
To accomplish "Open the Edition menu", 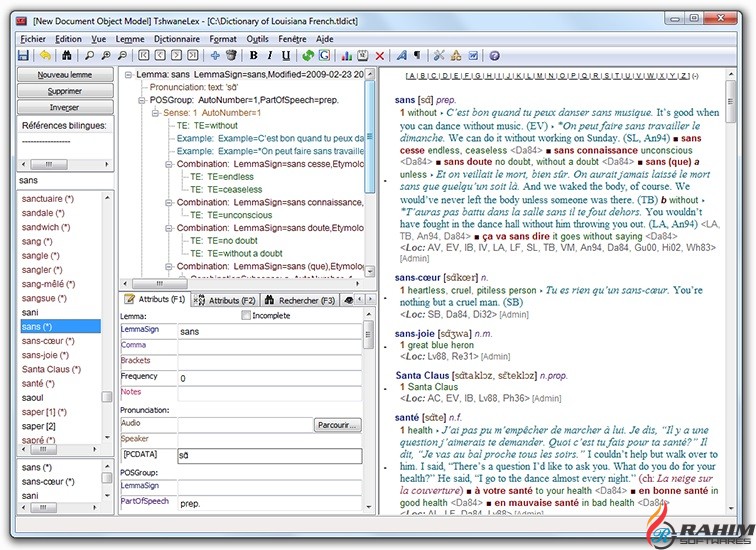I will click(68, 39).
